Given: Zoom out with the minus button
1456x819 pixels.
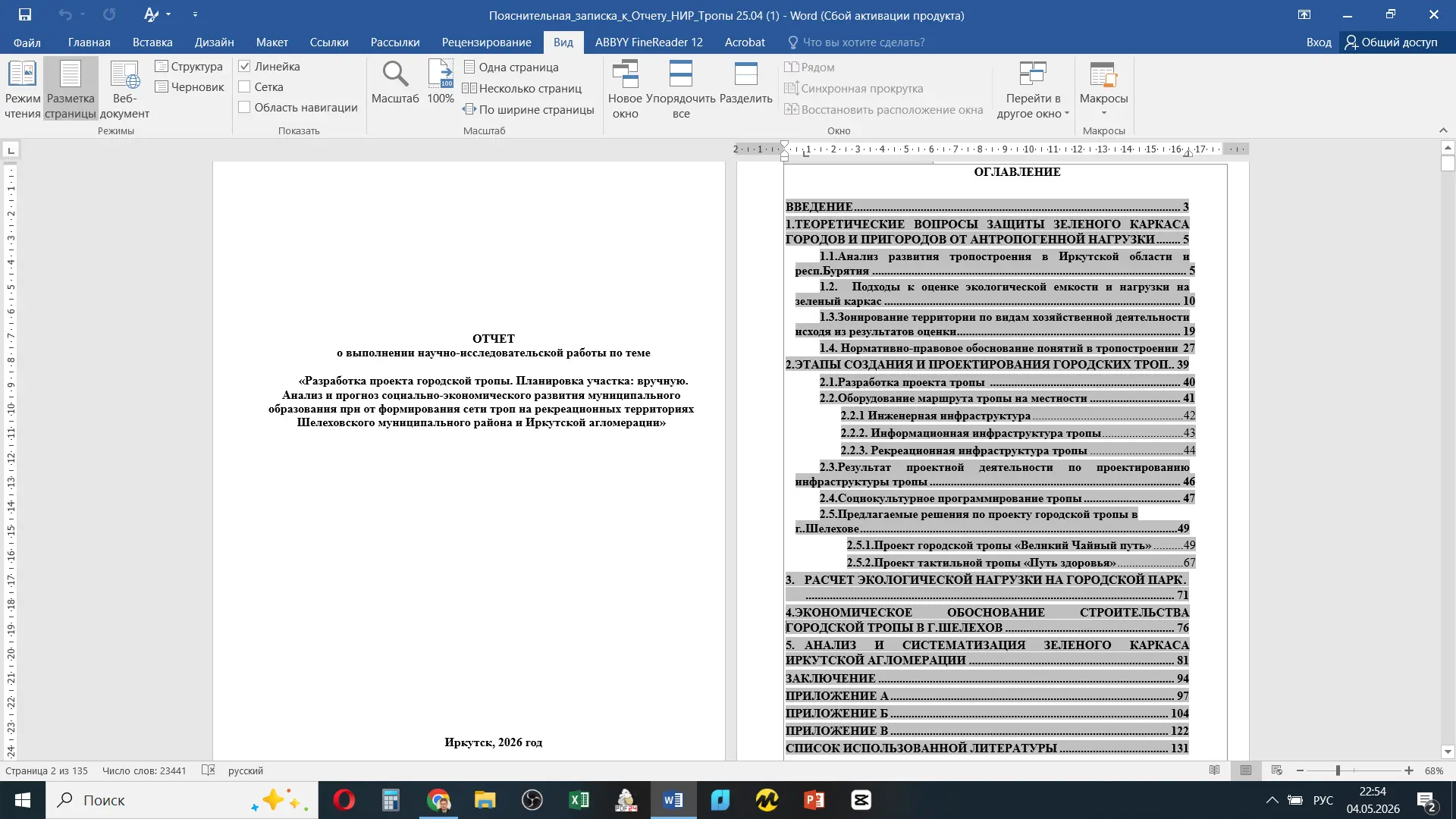Looking at the screenshot, I should (x=1300, y=770).
